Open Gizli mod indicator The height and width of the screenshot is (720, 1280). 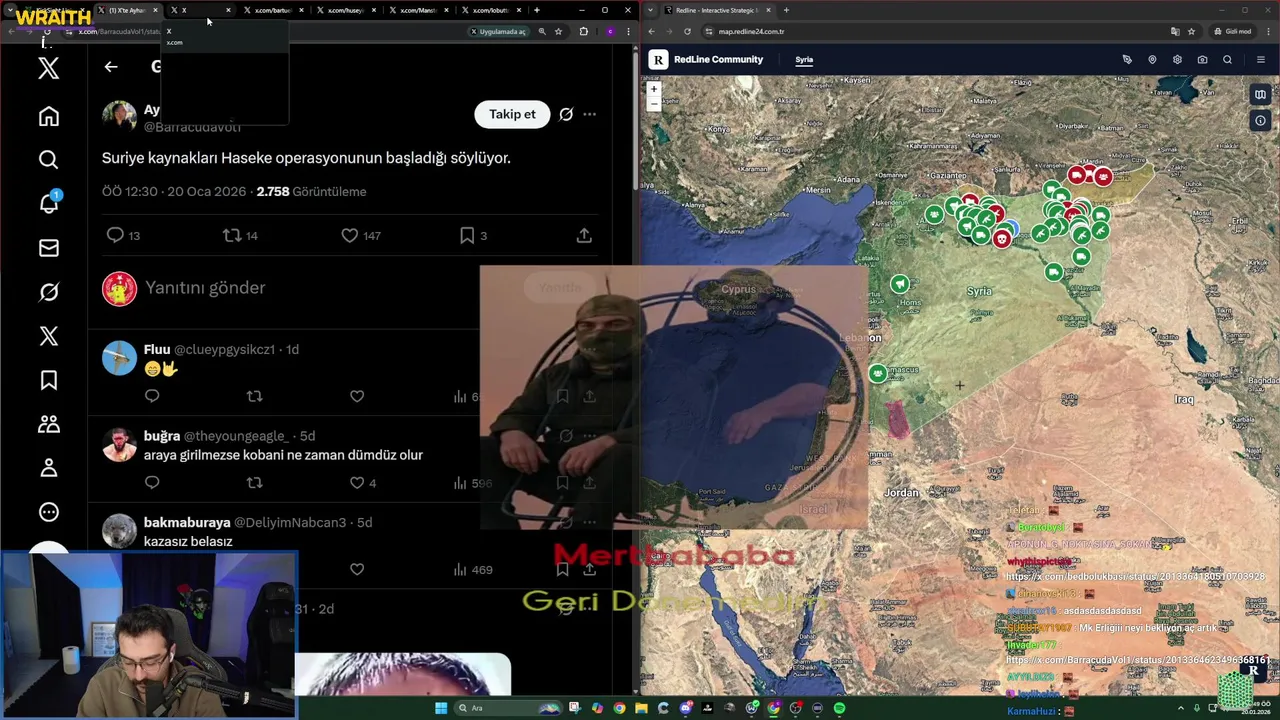1232,31
